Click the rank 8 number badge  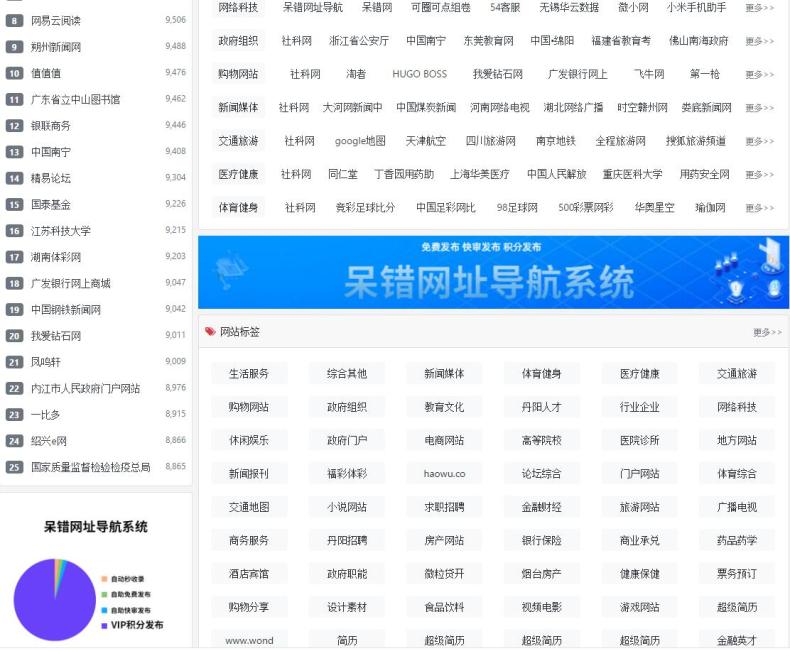coord(14,21)
